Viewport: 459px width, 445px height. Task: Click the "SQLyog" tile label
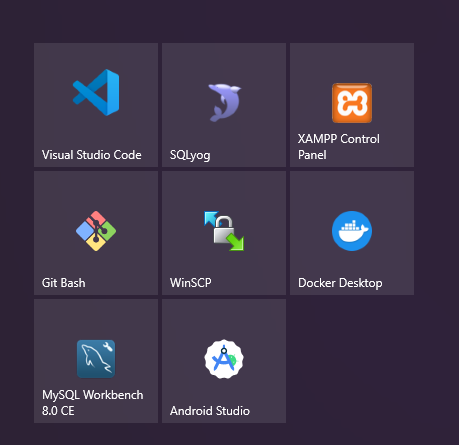[x=190, y=155]
